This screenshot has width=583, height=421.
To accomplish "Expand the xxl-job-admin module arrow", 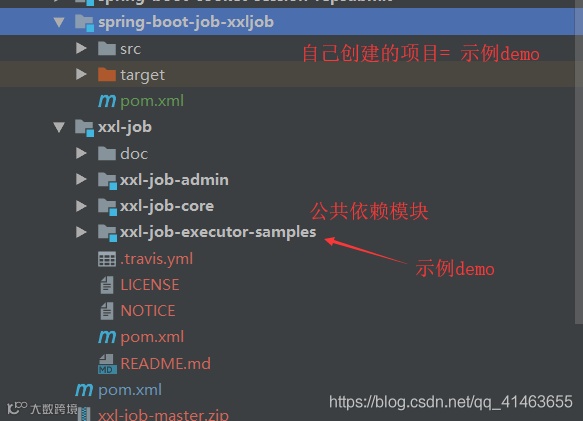I will pyautogui.click(x=81, y=179).
